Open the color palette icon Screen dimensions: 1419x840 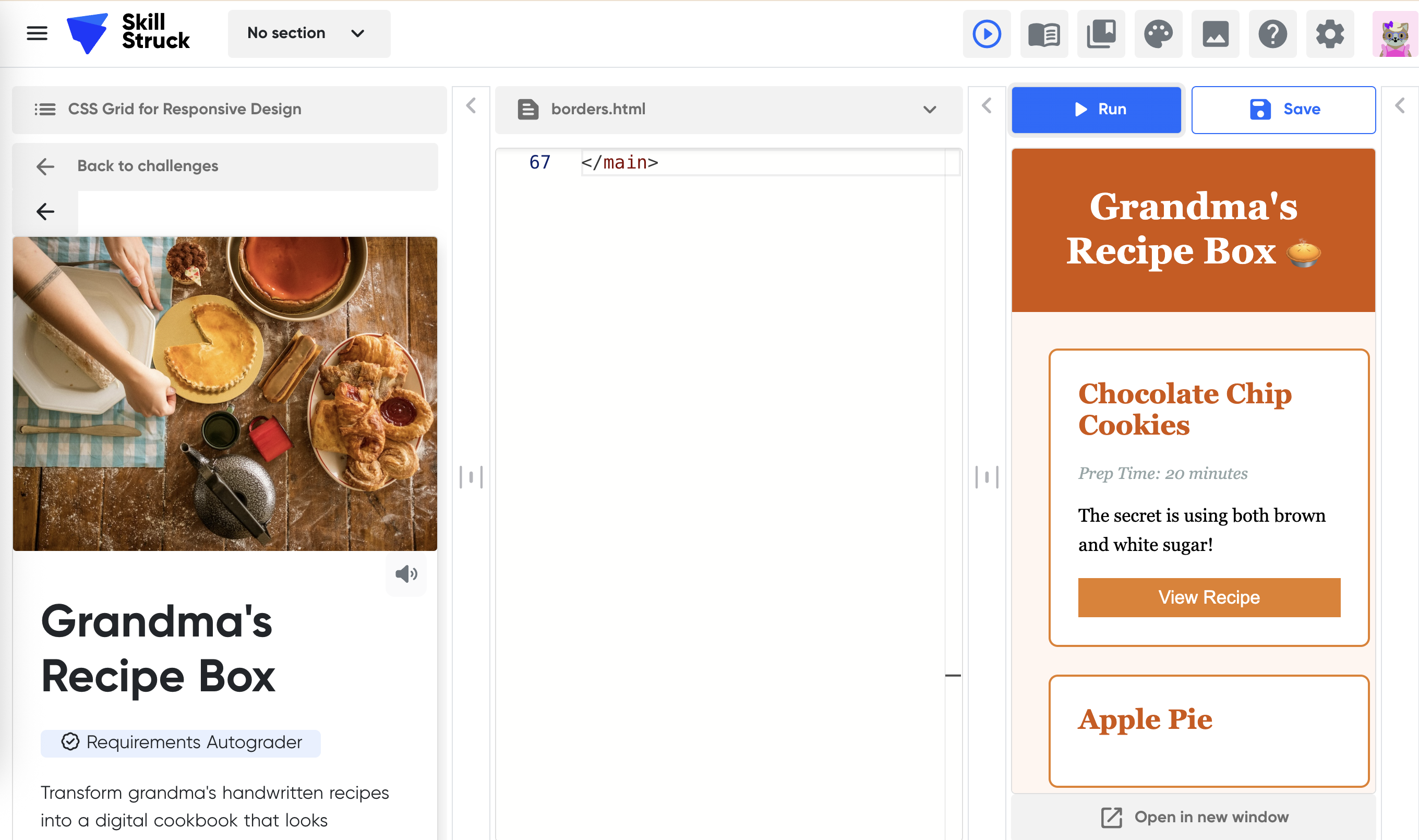(1158, 34)
